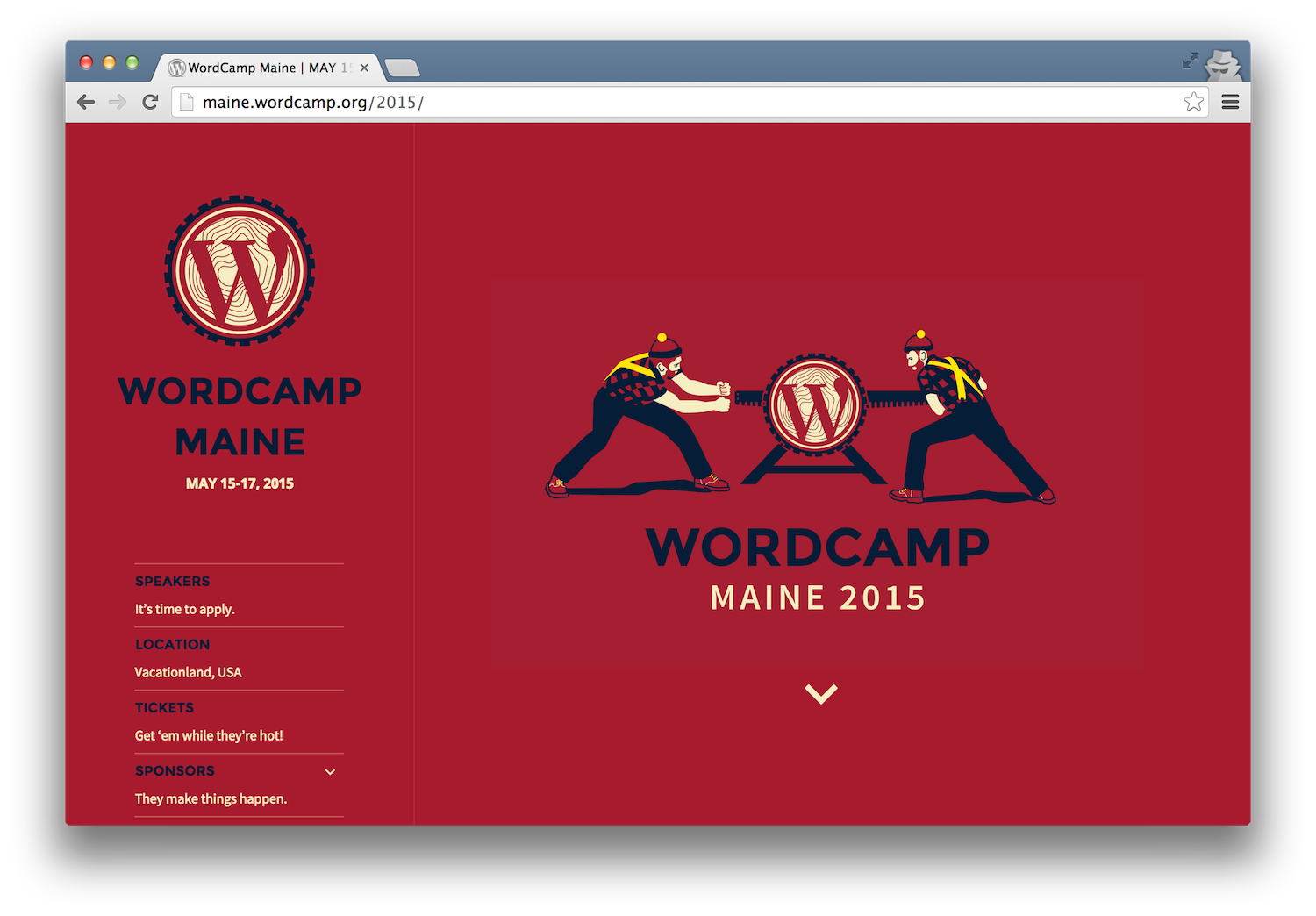Click the sidebar WordPress wood logo
The width and height of the screenshot is (1316, 916).
pyautogui.click(x=240, y=270)
